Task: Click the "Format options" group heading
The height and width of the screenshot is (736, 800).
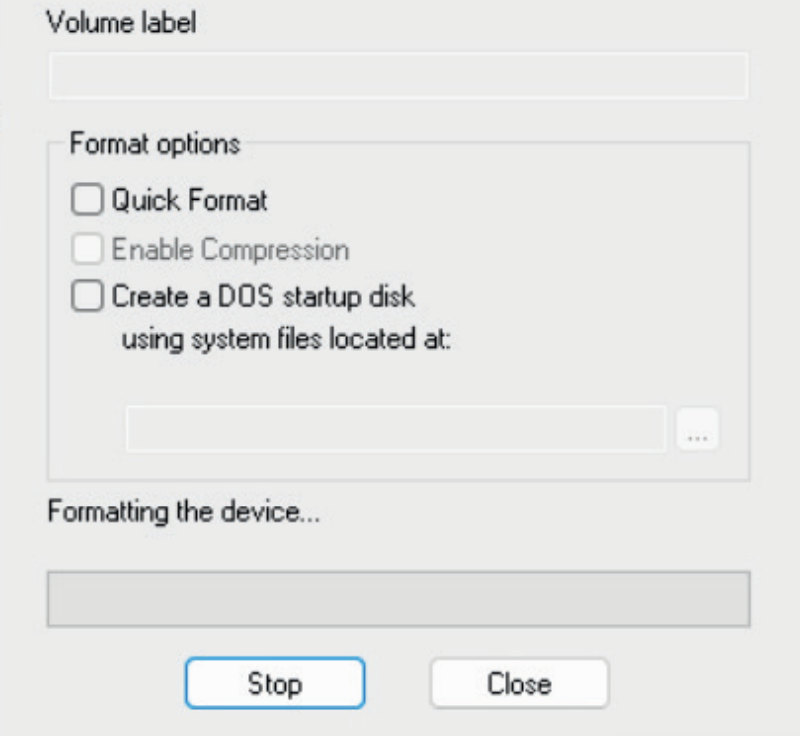Action: pos(155,144)
